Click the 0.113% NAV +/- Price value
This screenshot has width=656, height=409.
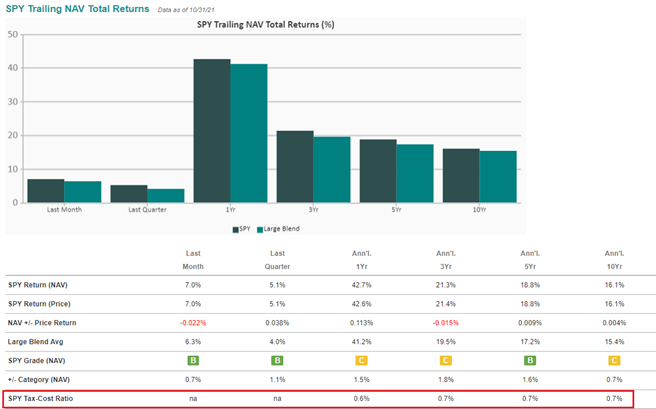click(x=361, y=323)
